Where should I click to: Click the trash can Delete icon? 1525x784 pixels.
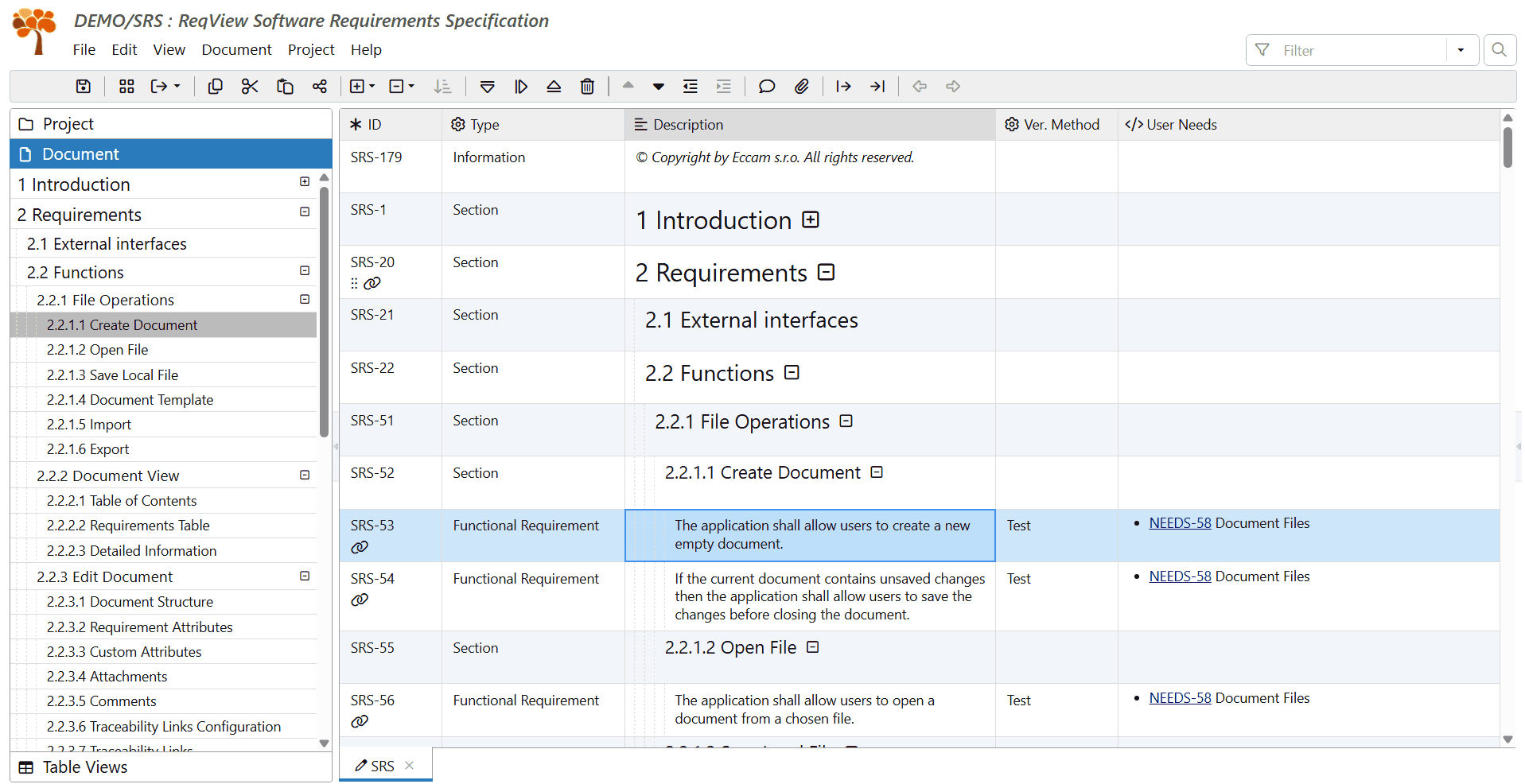pos(587,87)
